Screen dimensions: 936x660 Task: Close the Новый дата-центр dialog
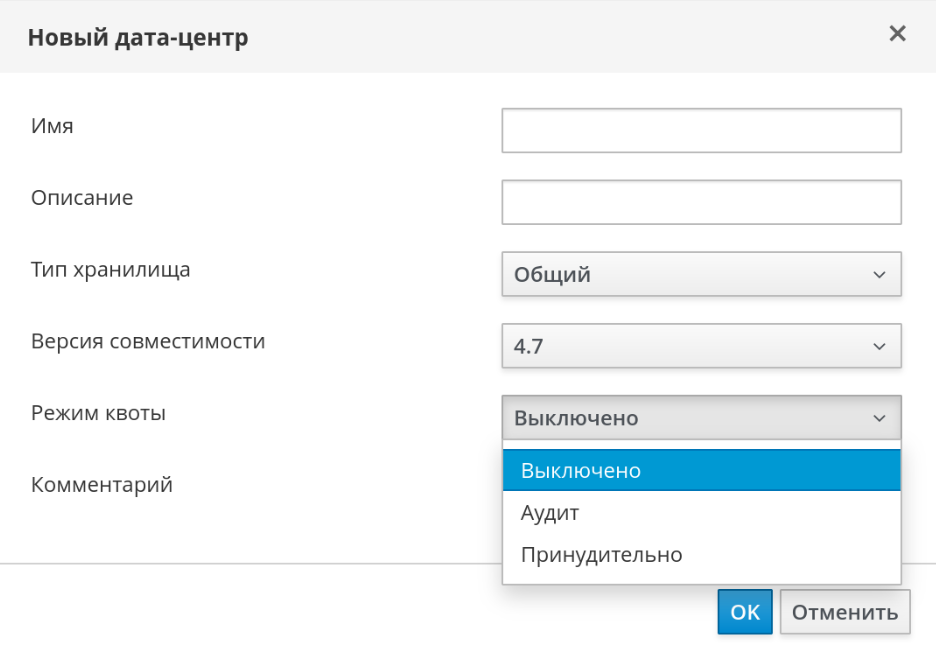pyautogui.click(x=897, y=34)
